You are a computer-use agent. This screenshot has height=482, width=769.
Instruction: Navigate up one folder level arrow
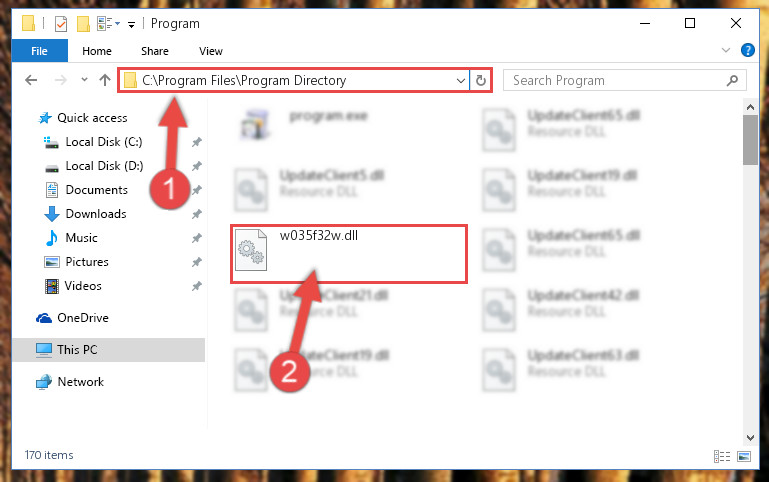pyautogui.click(x=104, y=80)
